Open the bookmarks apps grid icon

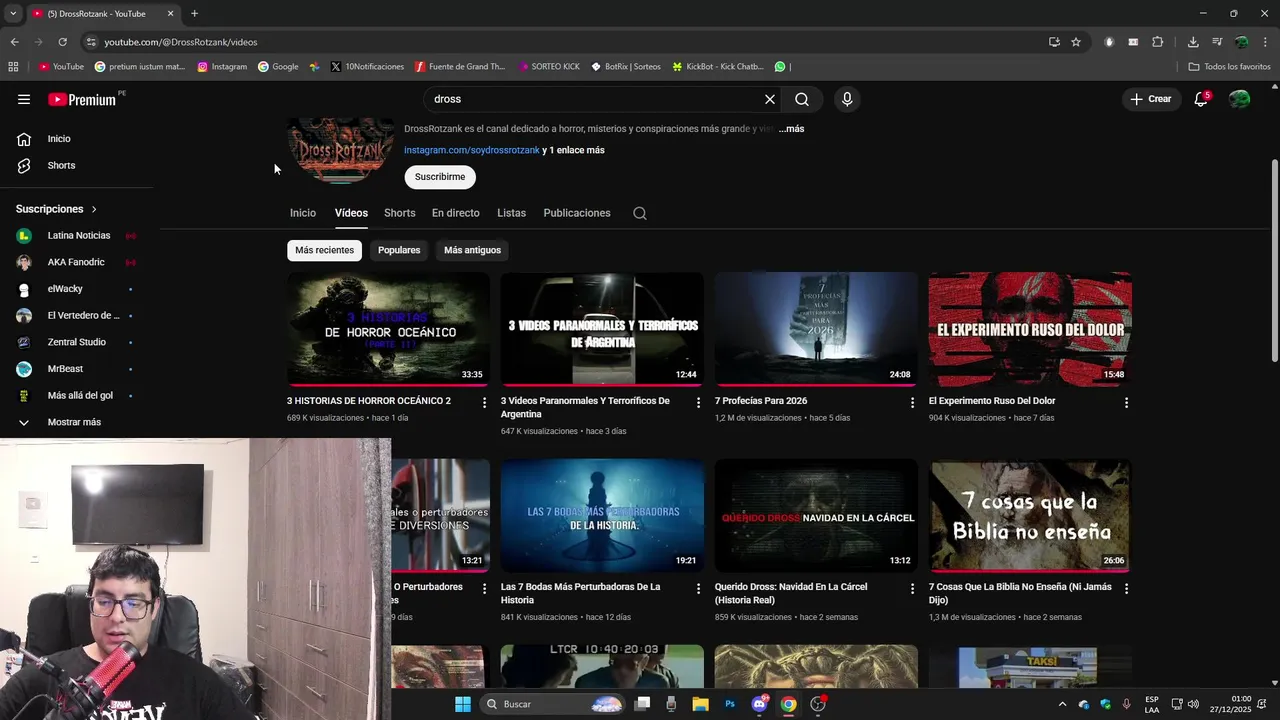(13, 67)
